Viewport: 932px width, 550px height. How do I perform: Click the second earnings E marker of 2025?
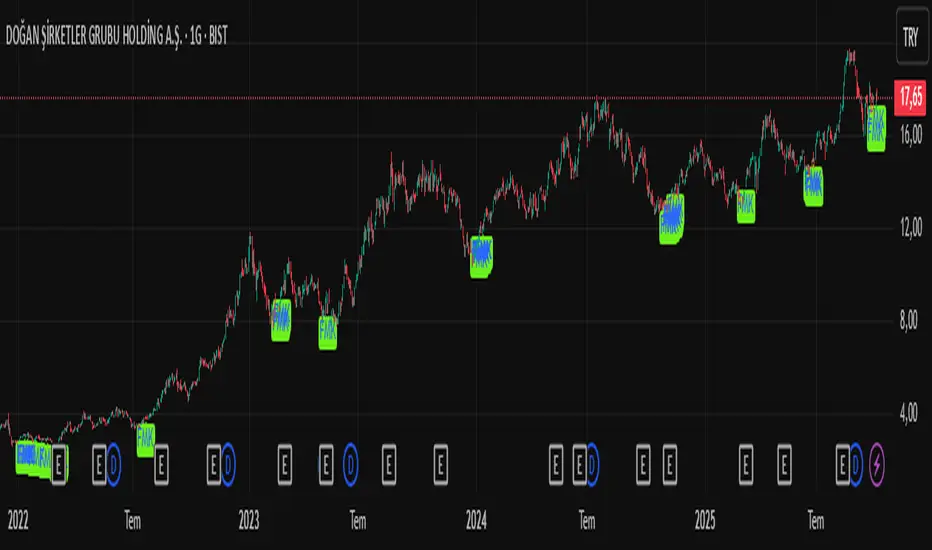tap(785, 465)
